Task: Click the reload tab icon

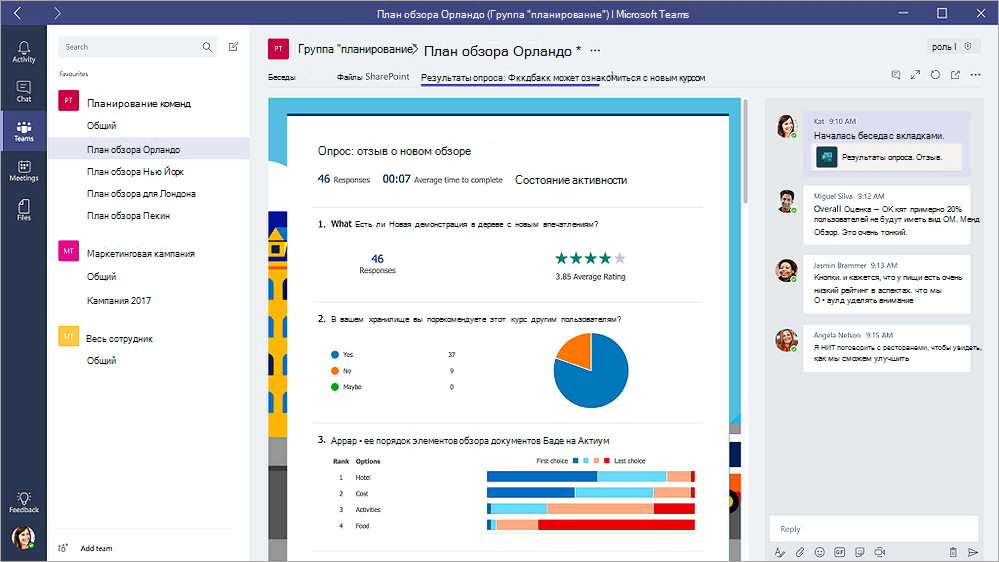Action: click(x=935, y=75)
